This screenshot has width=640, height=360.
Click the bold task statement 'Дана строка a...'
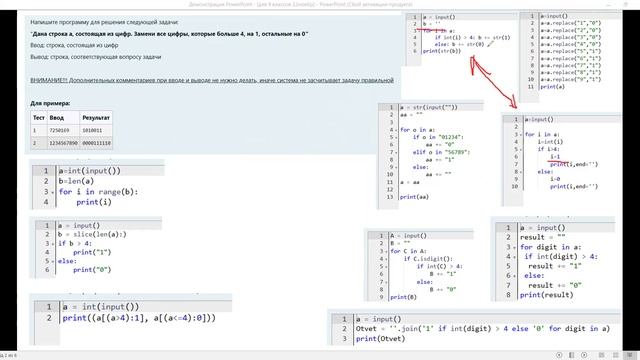click(x=169, y=34)
